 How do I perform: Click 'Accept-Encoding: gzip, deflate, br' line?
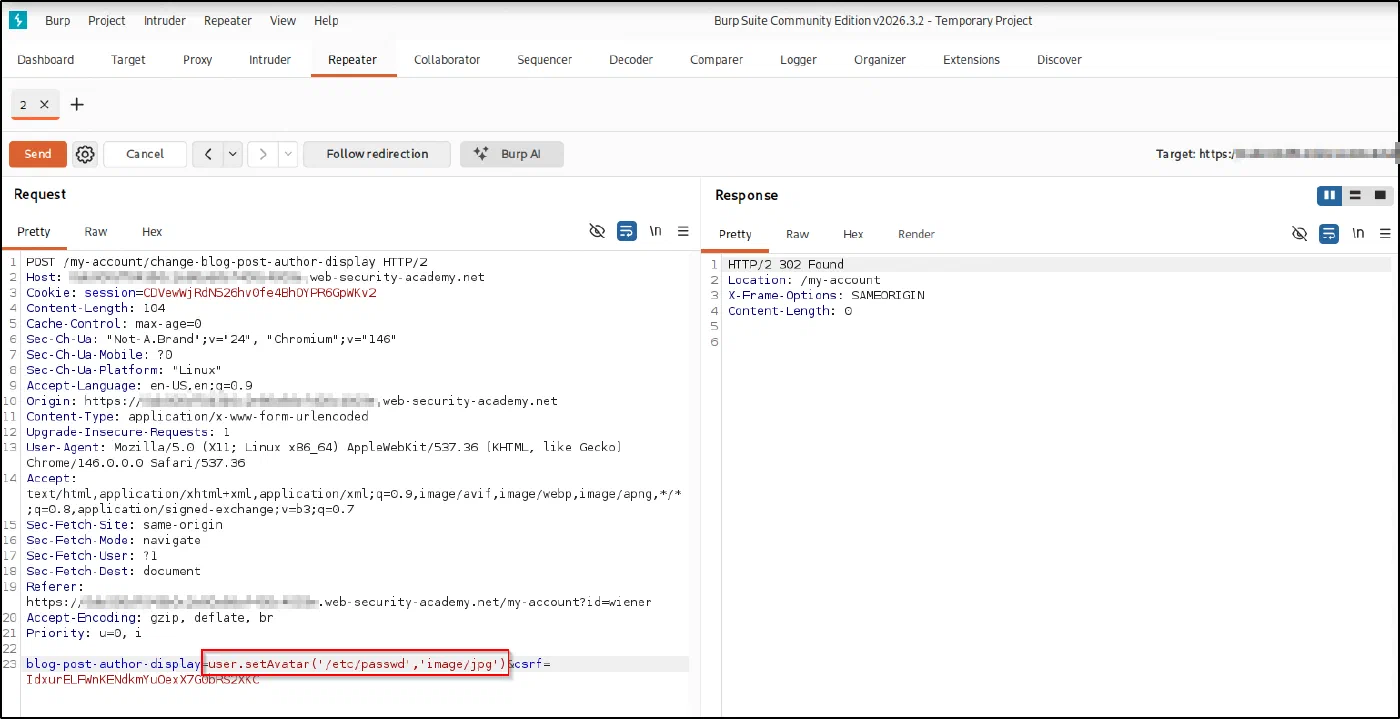coord(149,618)
